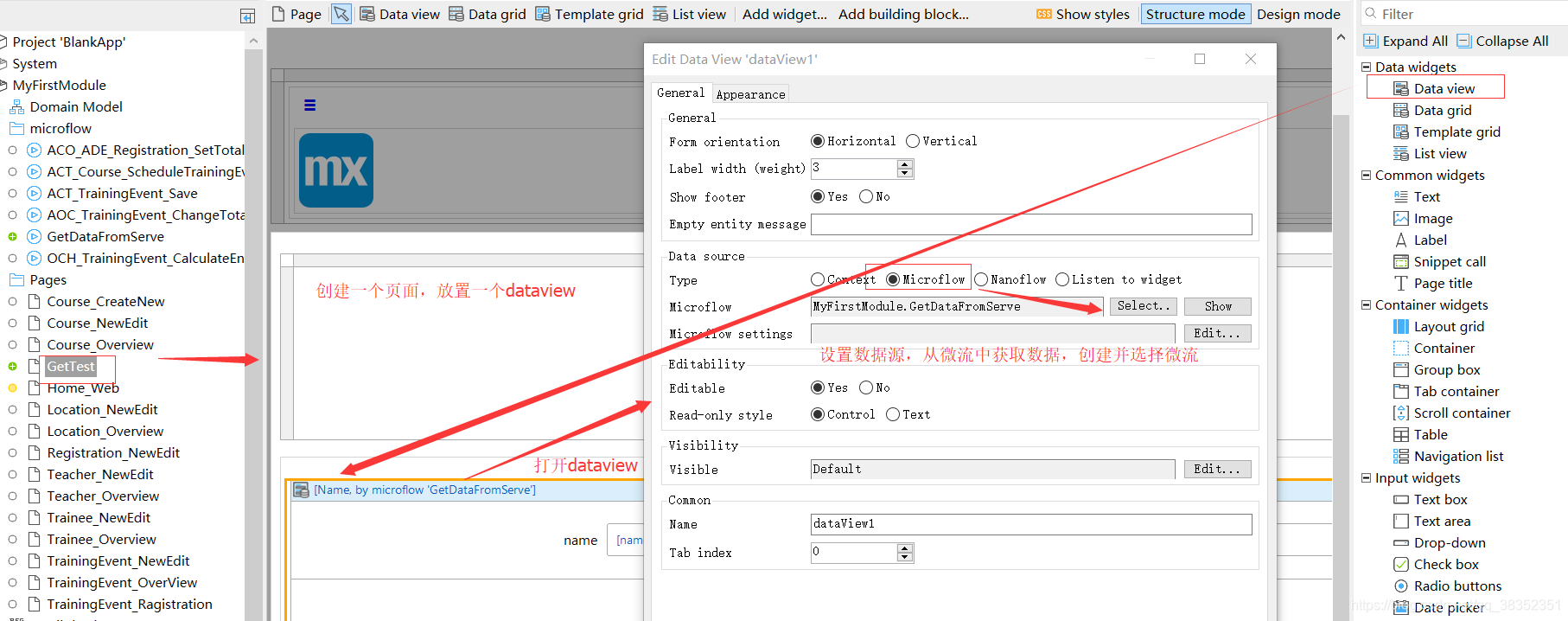Choose the Navigation list widget icon

1401,457
